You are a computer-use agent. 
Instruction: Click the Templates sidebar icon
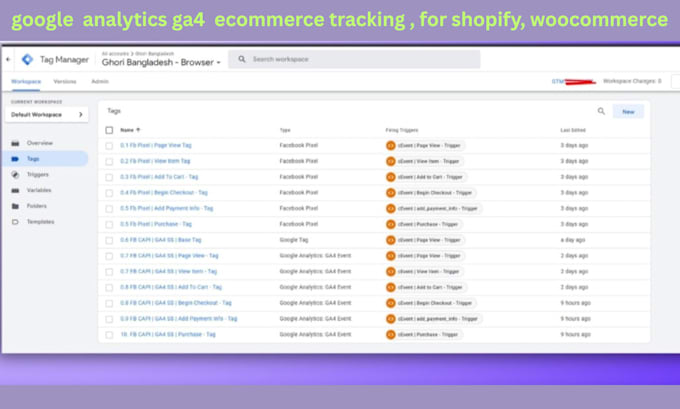tap(15, 222)
